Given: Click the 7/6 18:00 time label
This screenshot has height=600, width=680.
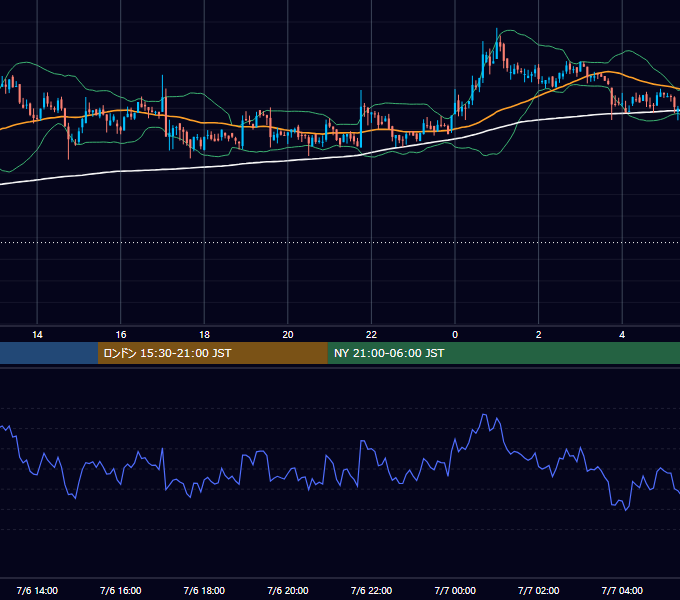Looking at the screenshot, I should point(204,590).
